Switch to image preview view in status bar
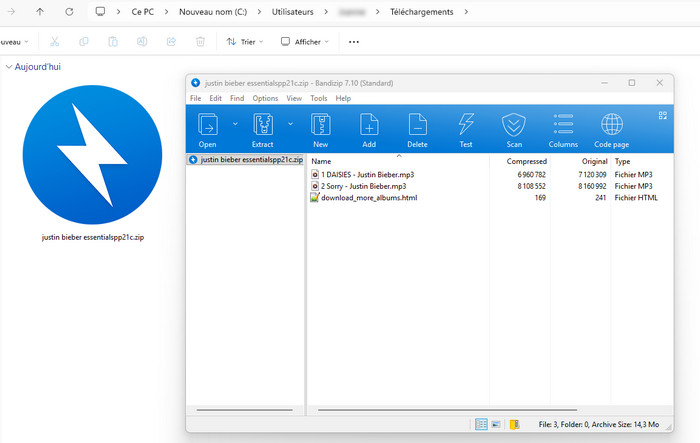 (x=496, y=424)
